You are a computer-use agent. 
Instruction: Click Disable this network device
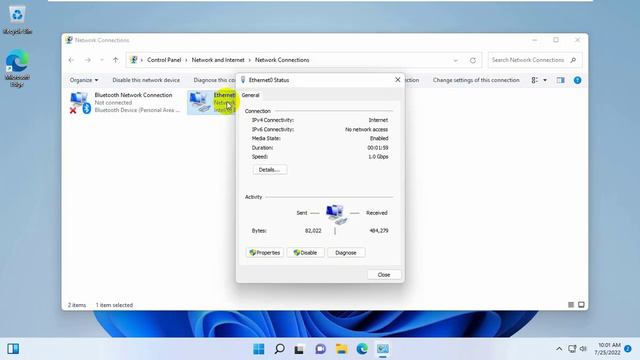pos(146,80)
